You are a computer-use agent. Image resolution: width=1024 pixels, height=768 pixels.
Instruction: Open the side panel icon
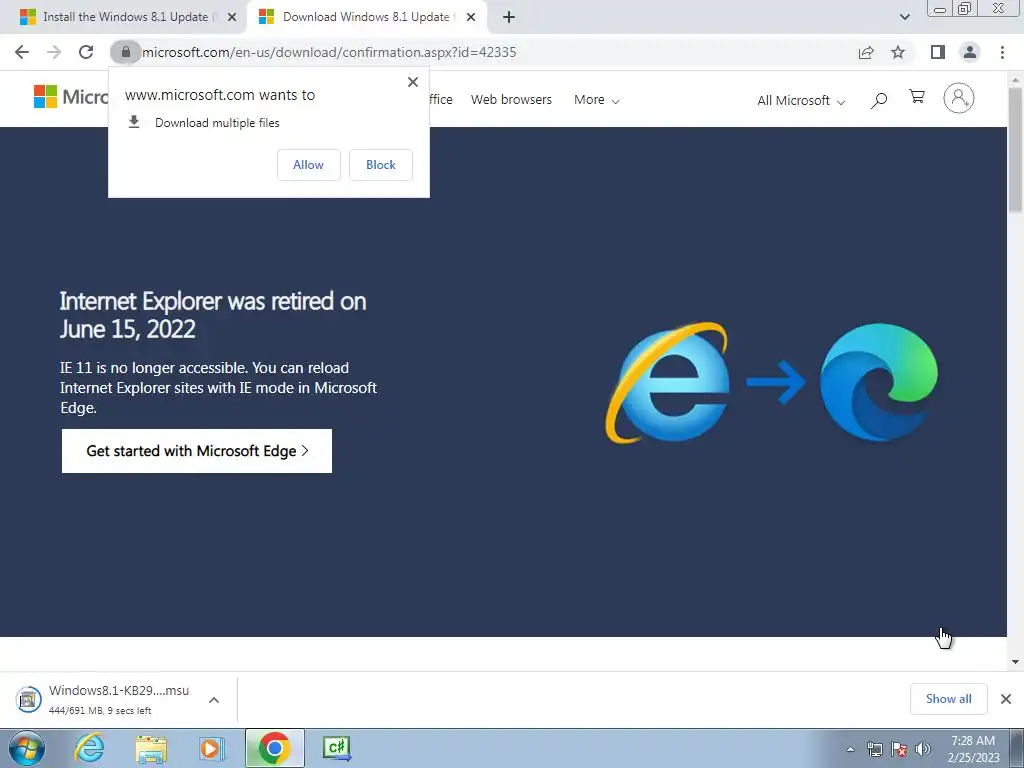(x=938, y=52)
